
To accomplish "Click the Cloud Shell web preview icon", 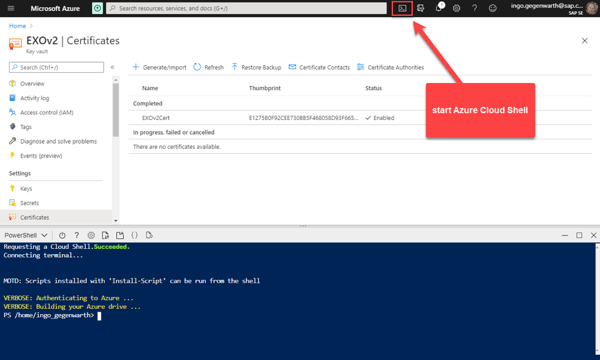I will [149, 235].
